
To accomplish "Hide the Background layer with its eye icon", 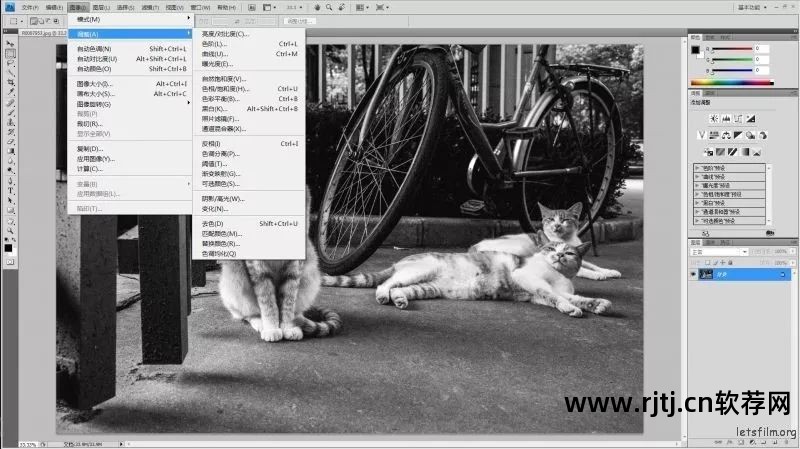I will point(693,273).
